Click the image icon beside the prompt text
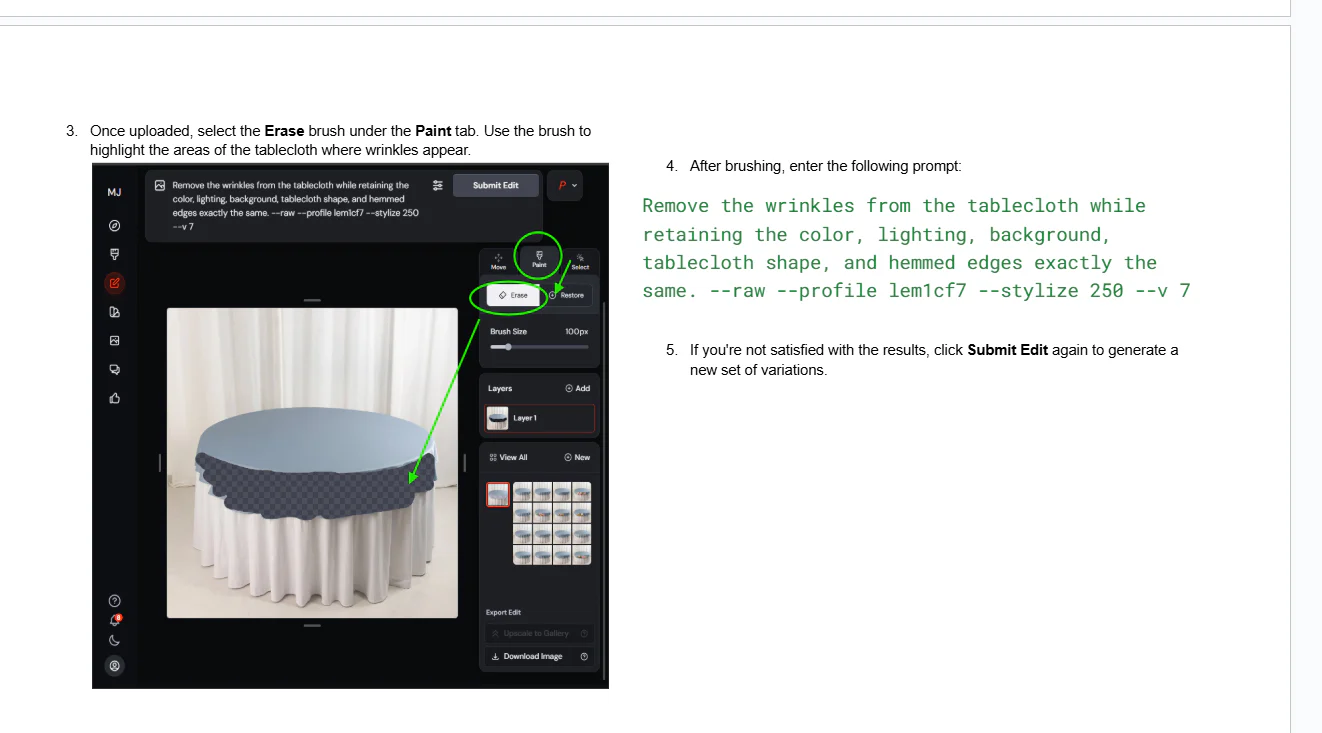This screenshot has height=733, width=1322. 159,185
